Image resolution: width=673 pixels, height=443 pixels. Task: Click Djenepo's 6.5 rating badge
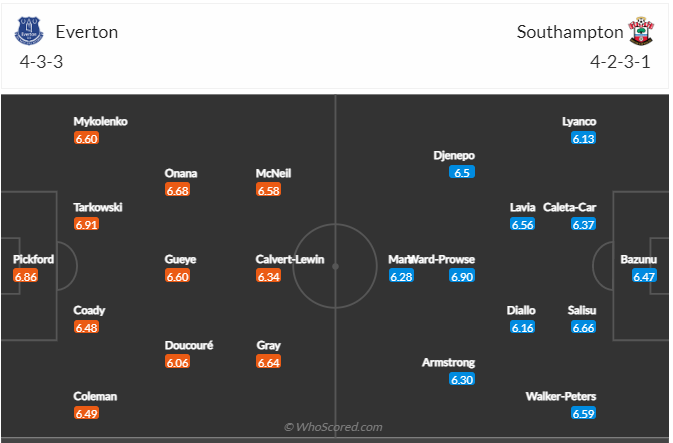[x=462, y=172]
